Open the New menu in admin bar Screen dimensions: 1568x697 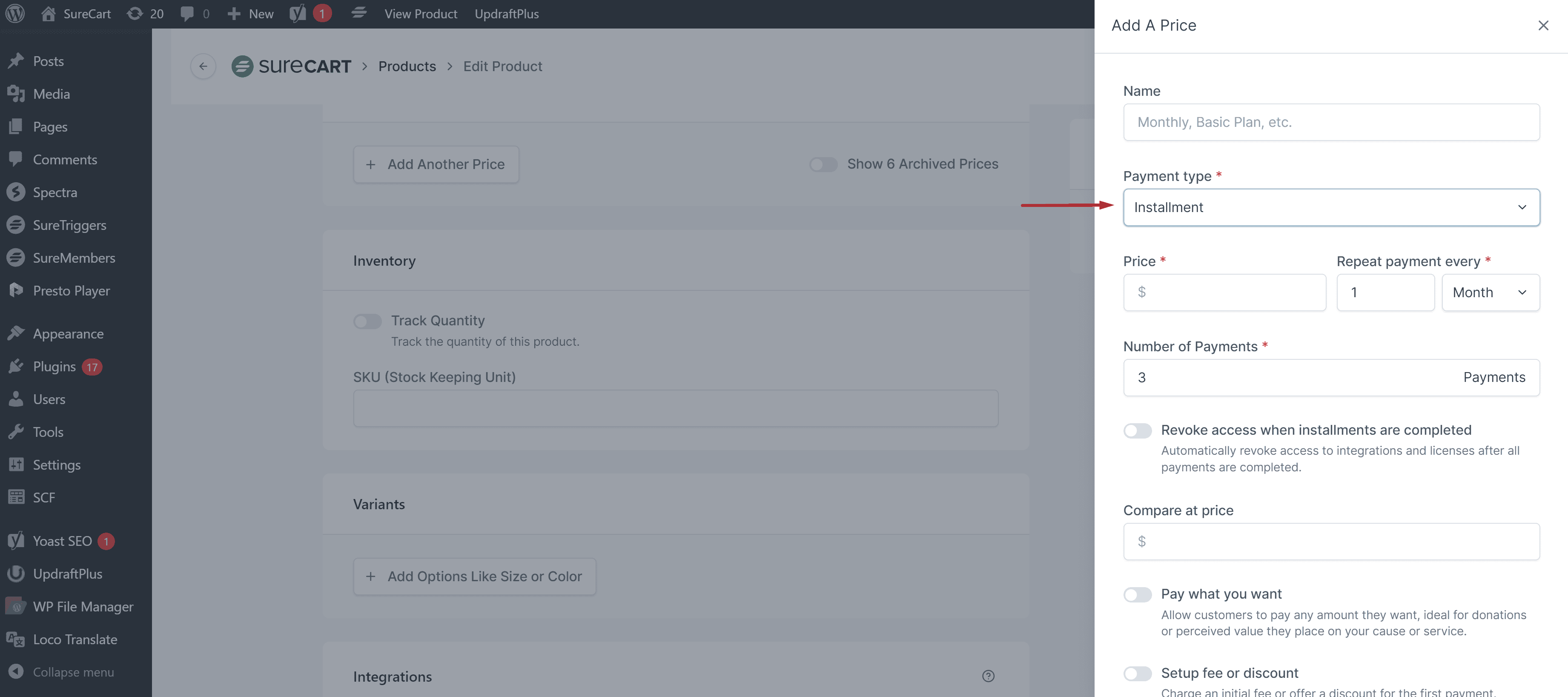point(250,13)
